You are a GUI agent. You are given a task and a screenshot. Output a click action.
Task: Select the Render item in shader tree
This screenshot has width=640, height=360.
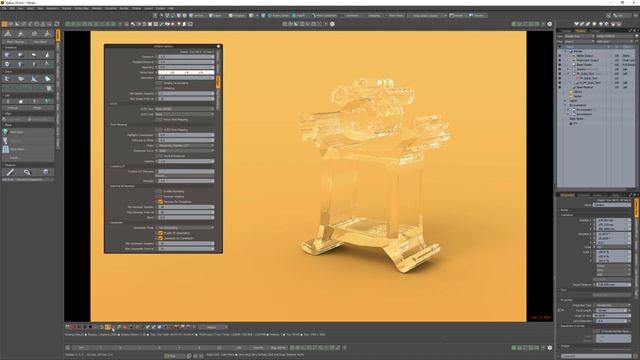point(578,51)
